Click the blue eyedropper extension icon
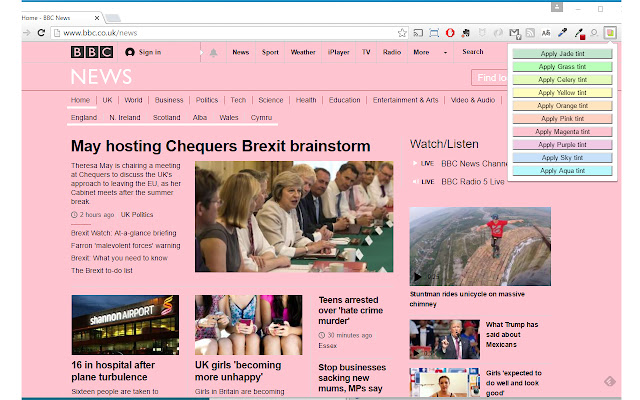Image resolution: width=640 pixels, height=400 pixels. tap(562, 33)
